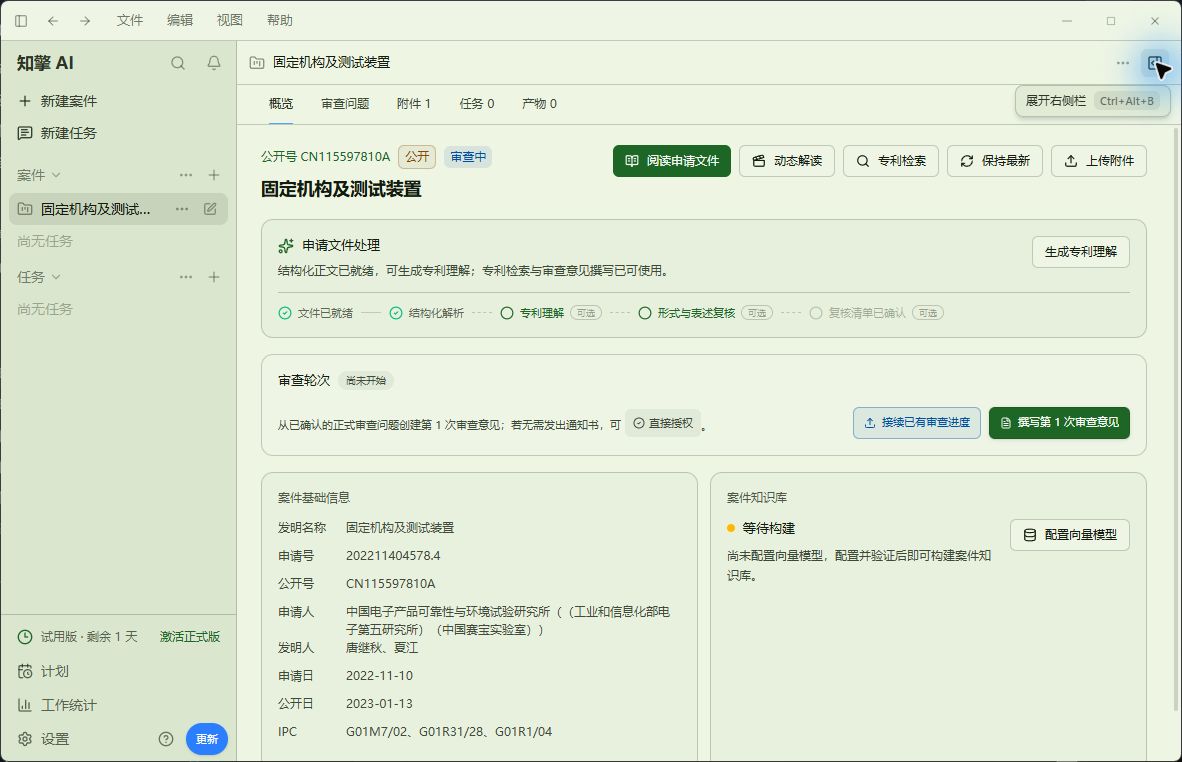Screen dimensions: 1182x762
Task: Open the 视图 menu
Action: click(230, 20)
